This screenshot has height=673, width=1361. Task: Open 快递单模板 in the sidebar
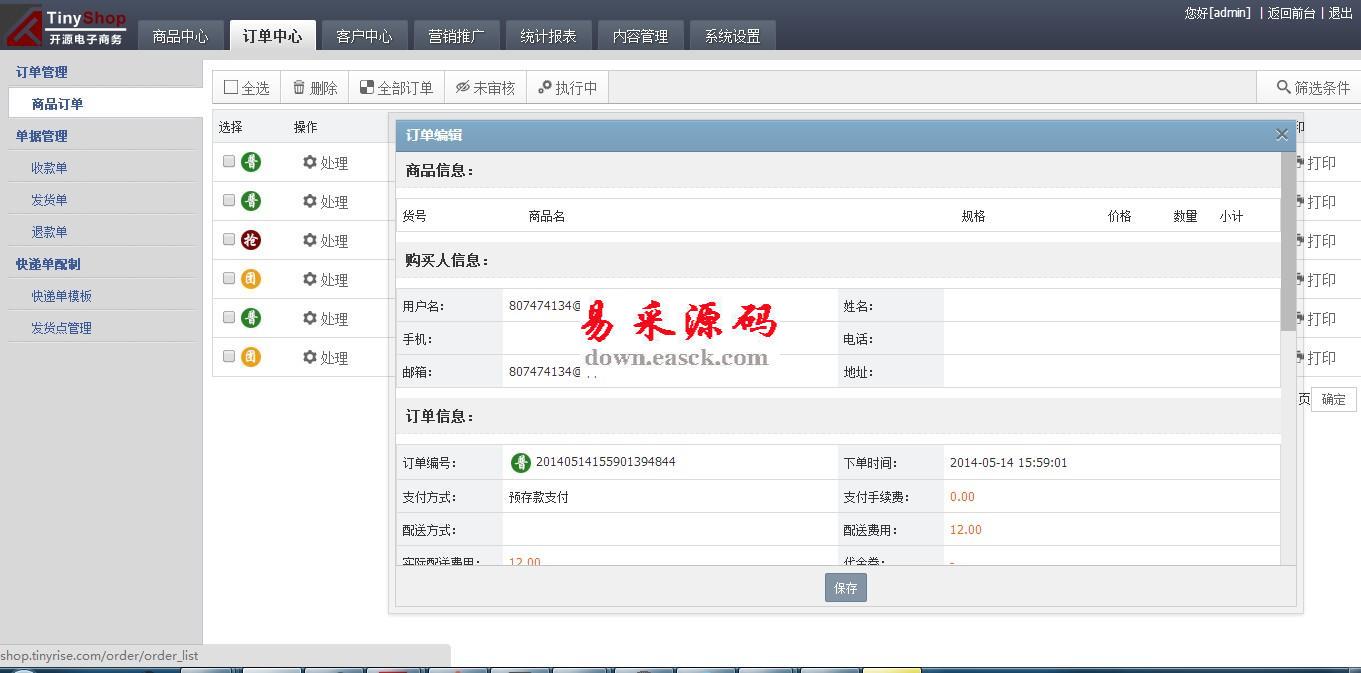click(x=61, y=296)
